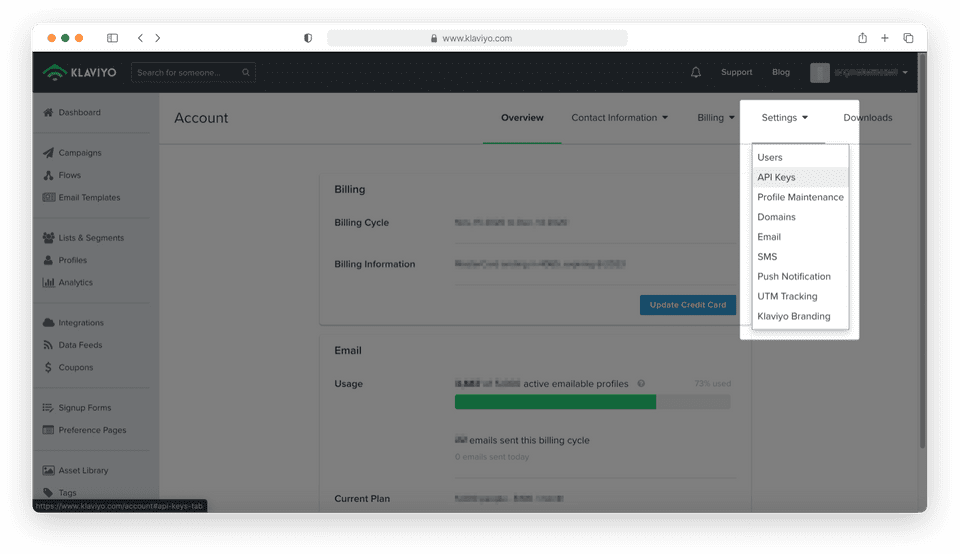This screenshot has width=960, height=554.
Task: Click '0 emails sent today' text
Action: click(492, 457)
